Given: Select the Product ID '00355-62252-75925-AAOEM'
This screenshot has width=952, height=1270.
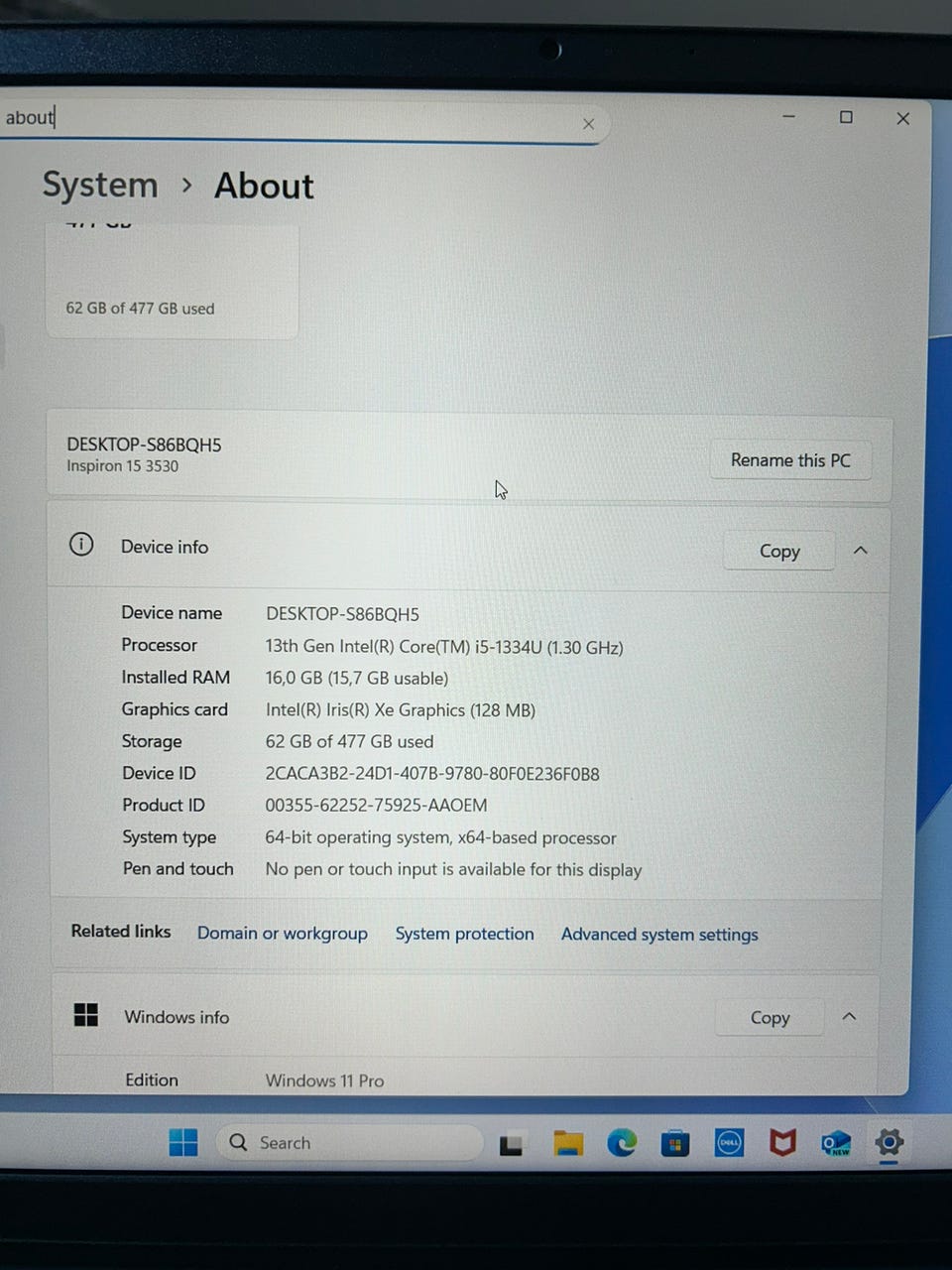Looking at the screenshot, I should (376, 806).
